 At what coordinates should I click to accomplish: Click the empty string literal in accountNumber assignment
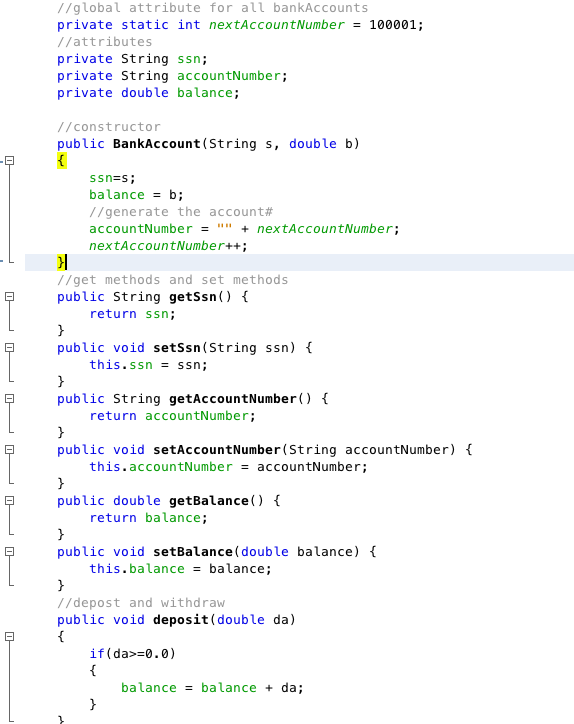(224, 228)
